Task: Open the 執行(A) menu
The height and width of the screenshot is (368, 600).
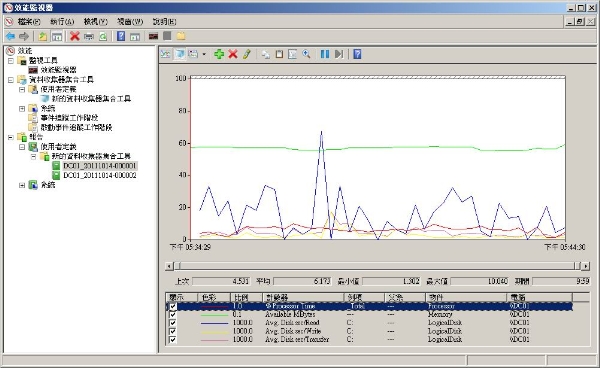Action: point(62,22)
